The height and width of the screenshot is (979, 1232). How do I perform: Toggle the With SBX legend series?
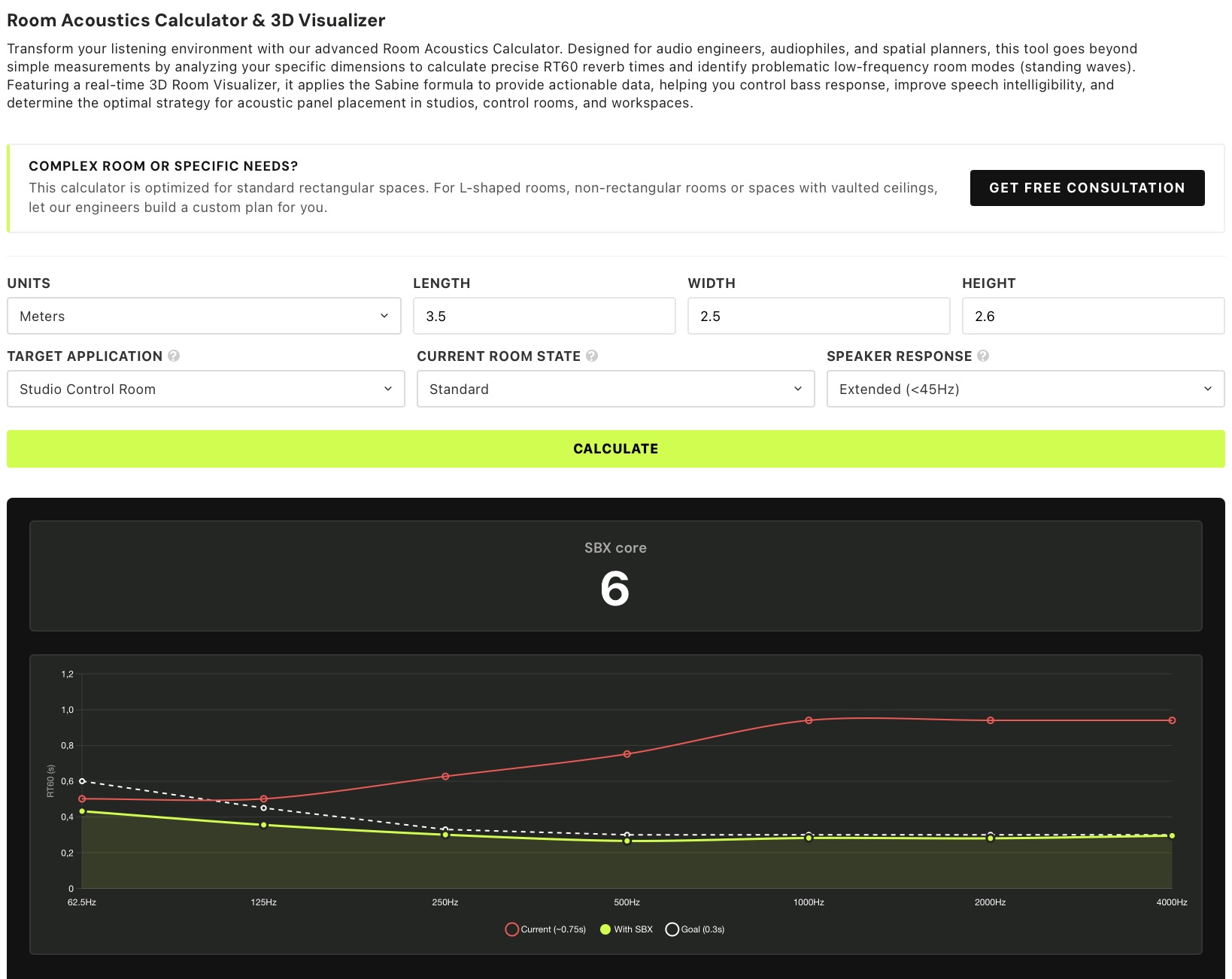point(627,929)
